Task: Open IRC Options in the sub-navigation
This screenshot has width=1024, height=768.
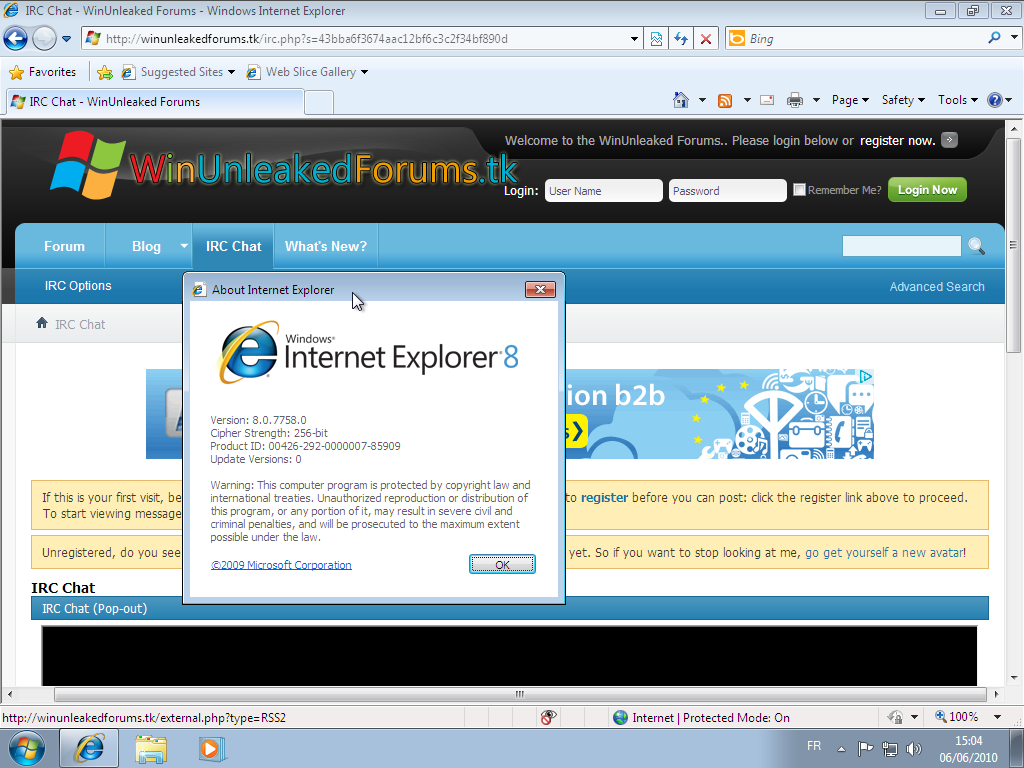Action: coord(78,285)
